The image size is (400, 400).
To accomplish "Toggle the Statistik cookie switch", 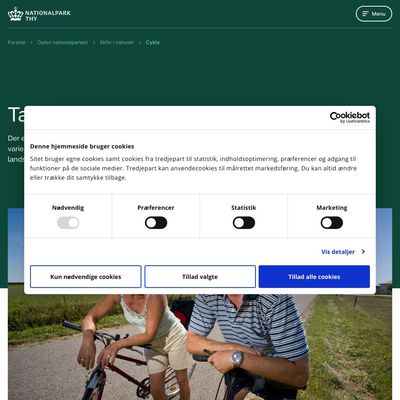I will (x=244, y=223).
